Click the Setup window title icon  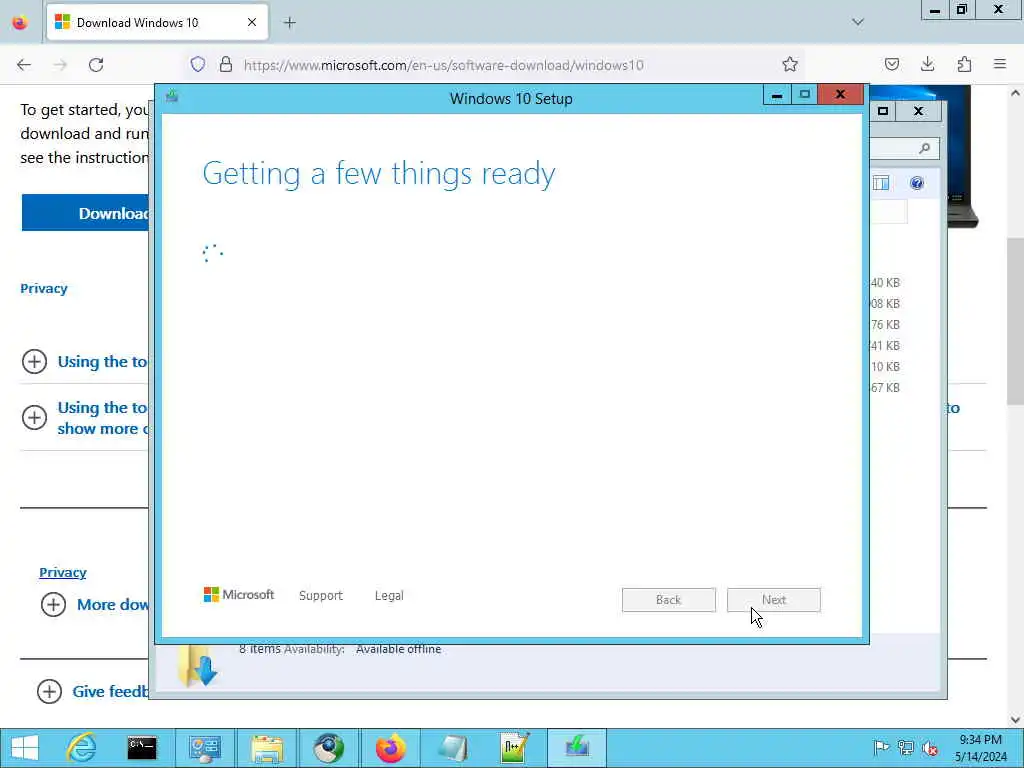(172, 97)
